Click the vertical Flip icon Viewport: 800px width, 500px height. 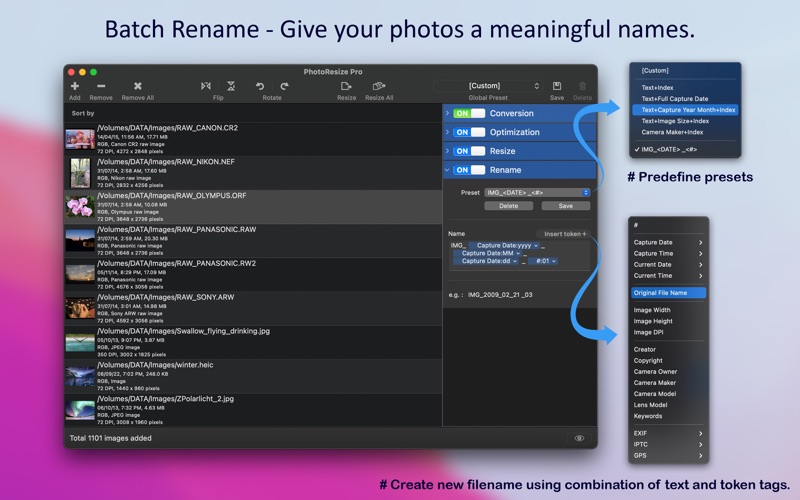coord(231,86)
